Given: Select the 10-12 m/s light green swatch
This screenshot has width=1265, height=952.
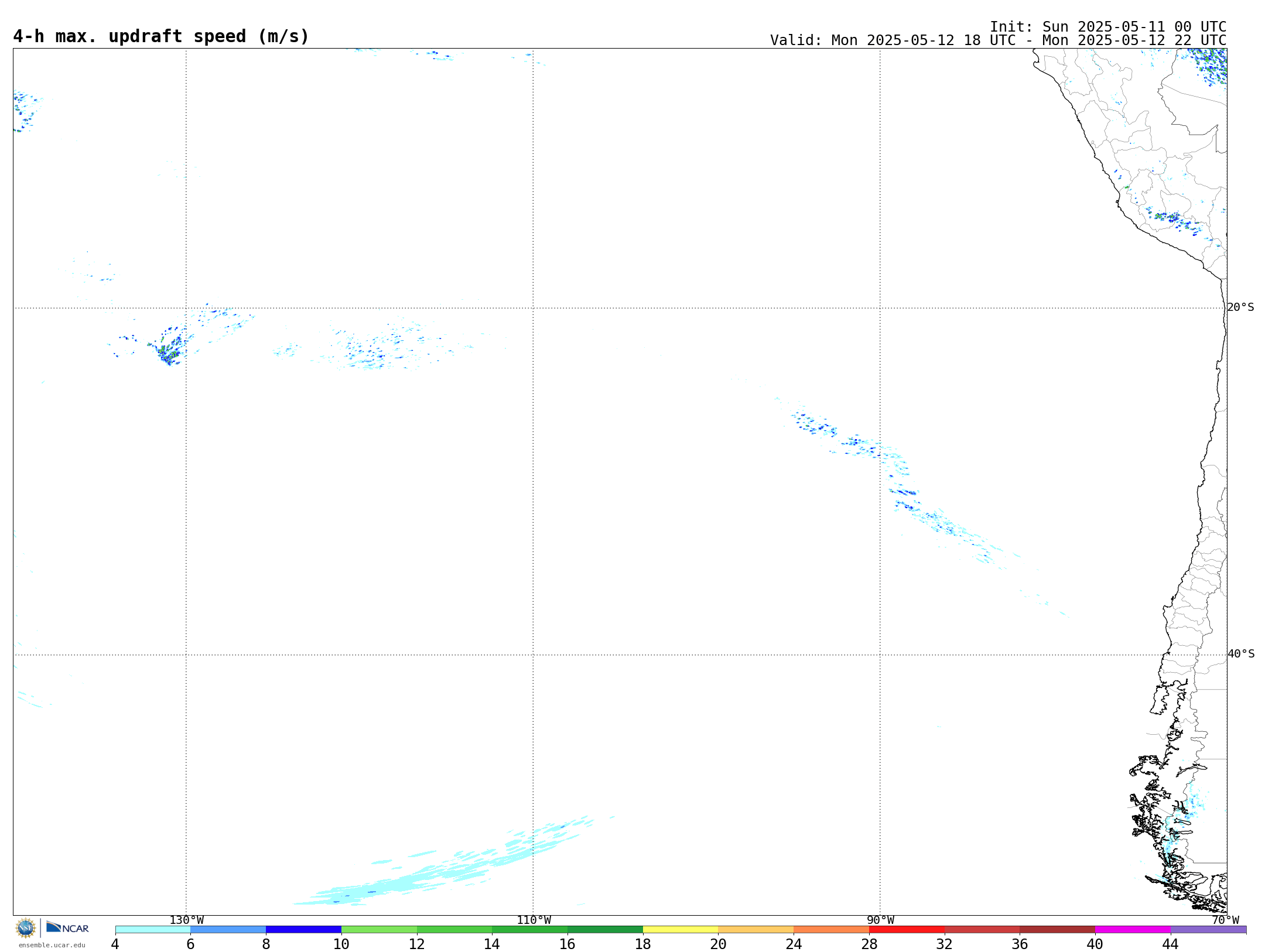Looking at the screenshot, I should (x=379, y=930).
